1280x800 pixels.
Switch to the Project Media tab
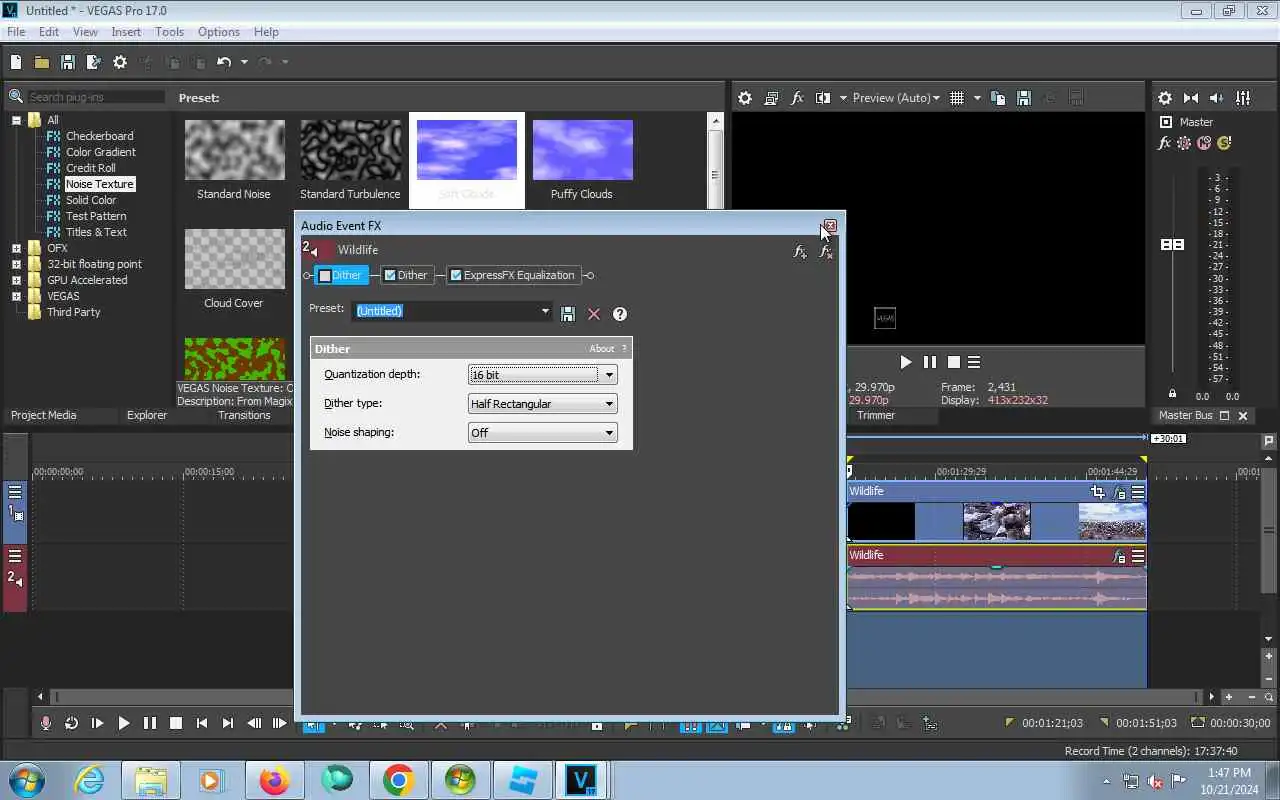44,415
